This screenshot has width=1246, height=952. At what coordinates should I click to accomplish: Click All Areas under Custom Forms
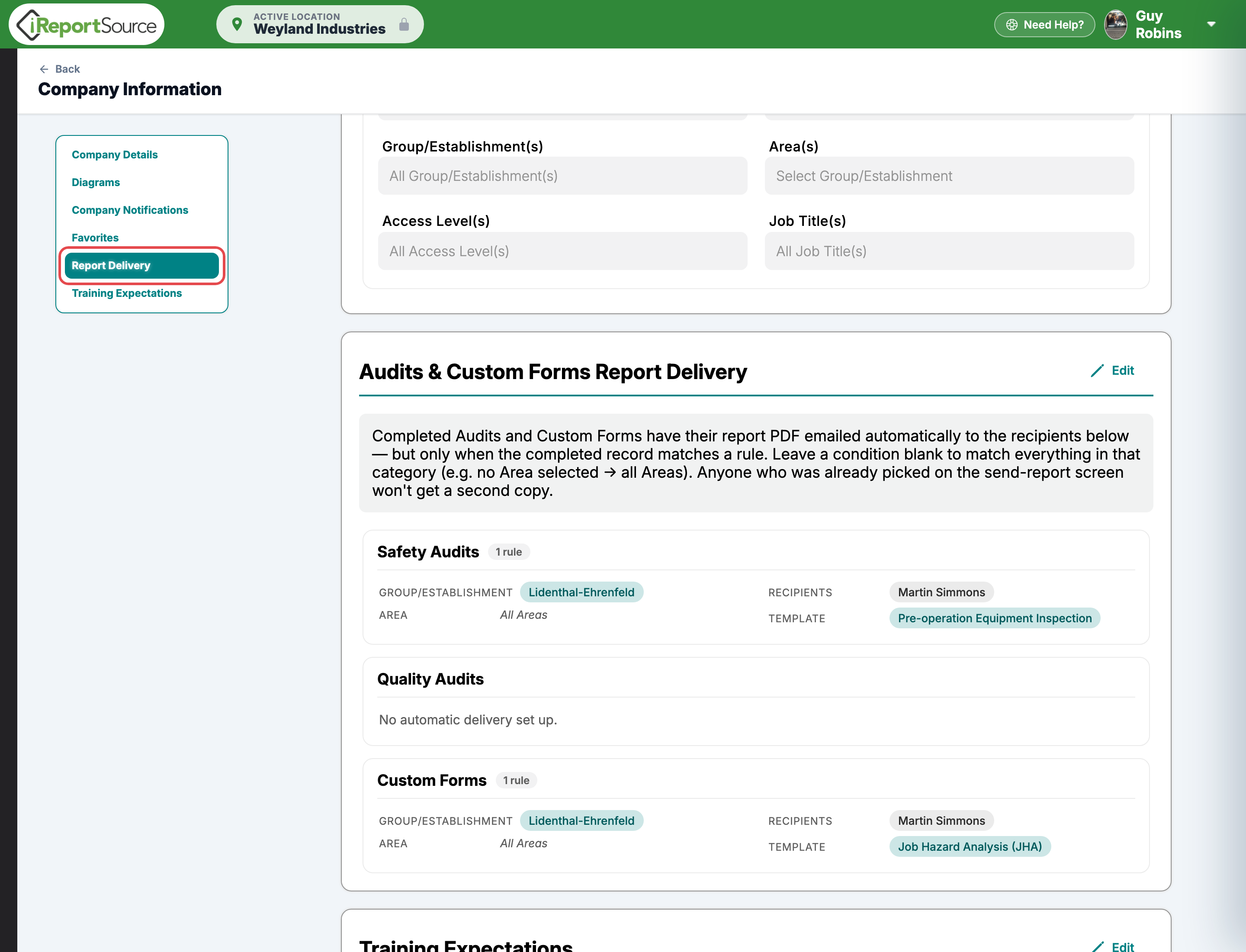pyautogui.click(x=523, y=843)
